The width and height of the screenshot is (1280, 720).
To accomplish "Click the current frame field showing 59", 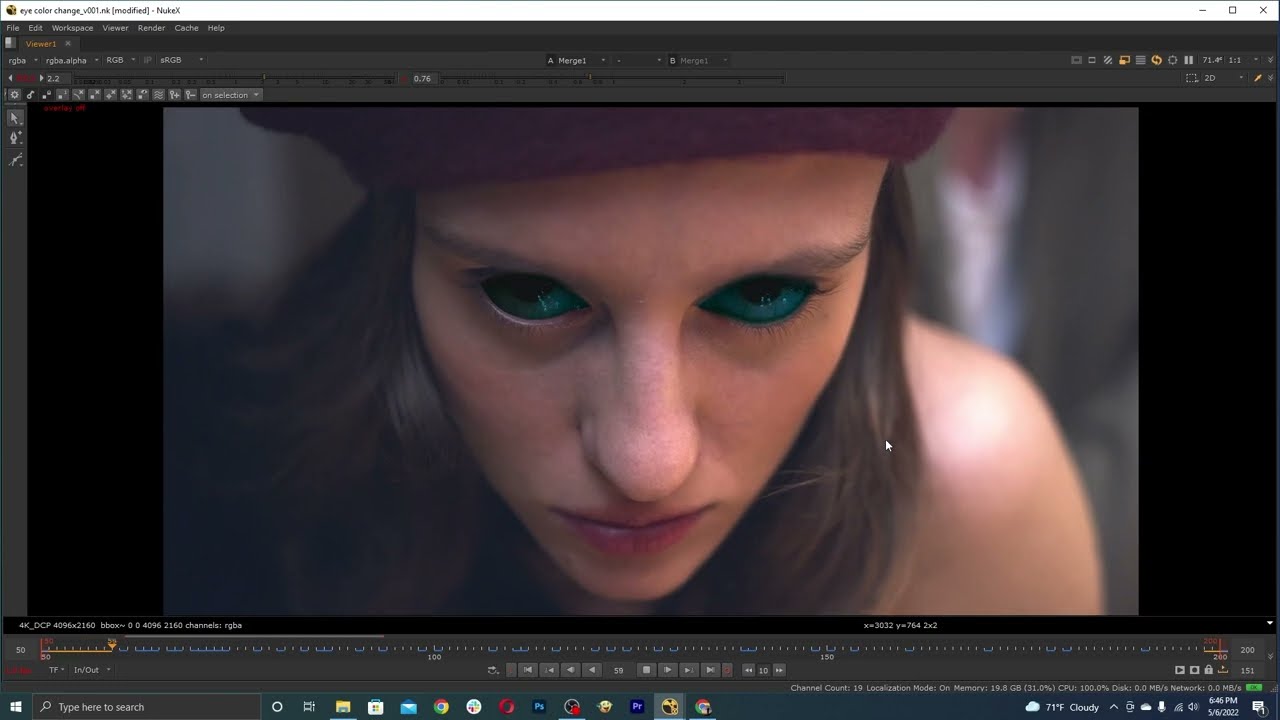I will [618, 670].
